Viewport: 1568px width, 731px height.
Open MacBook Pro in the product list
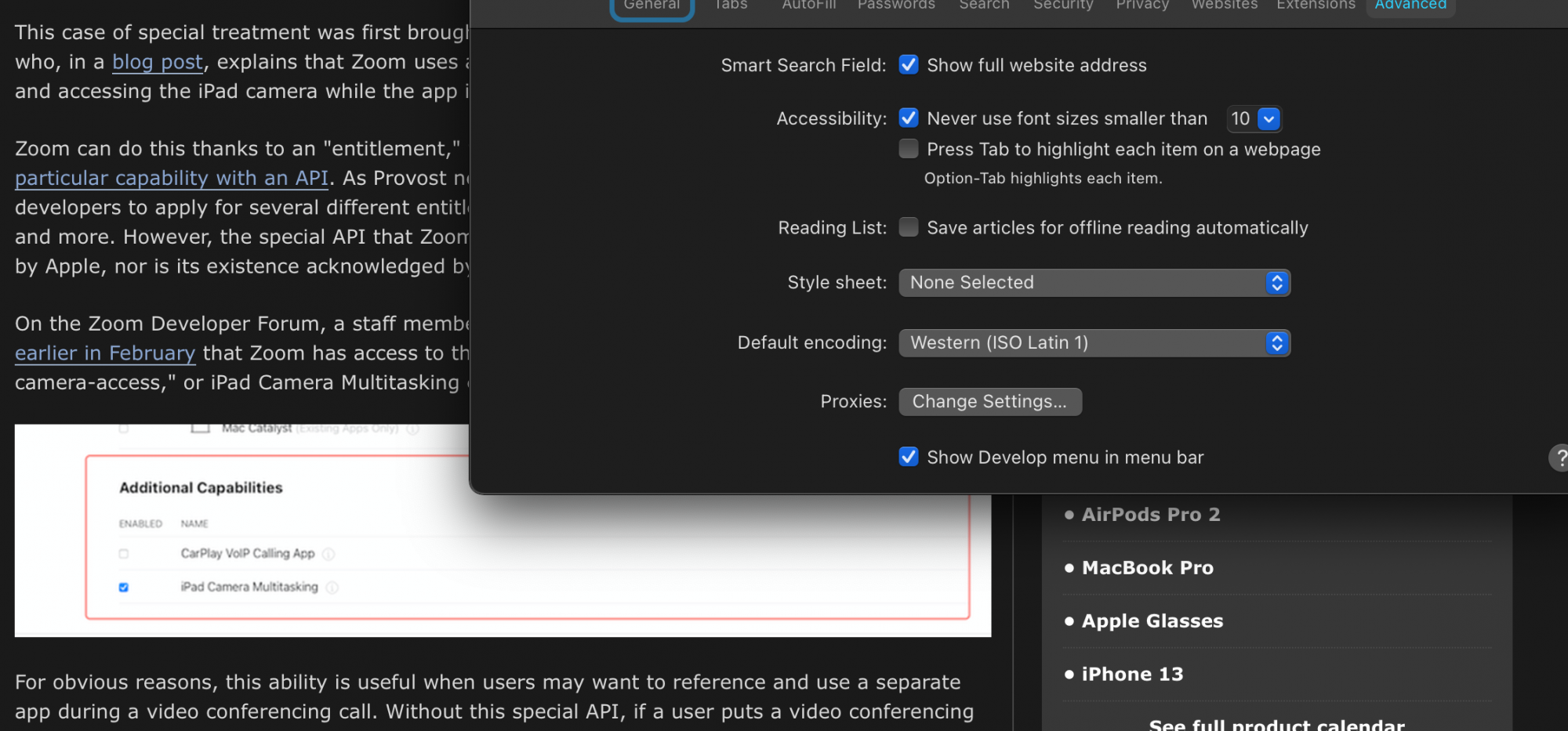(1148, 568)
